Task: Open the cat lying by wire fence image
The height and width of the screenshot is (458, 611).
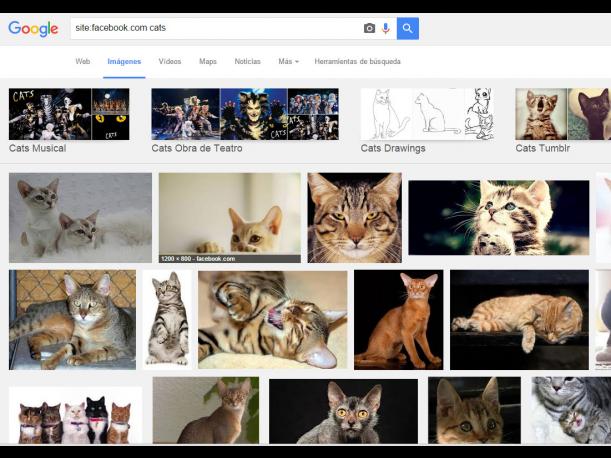Action: click(x=72, y=320)
